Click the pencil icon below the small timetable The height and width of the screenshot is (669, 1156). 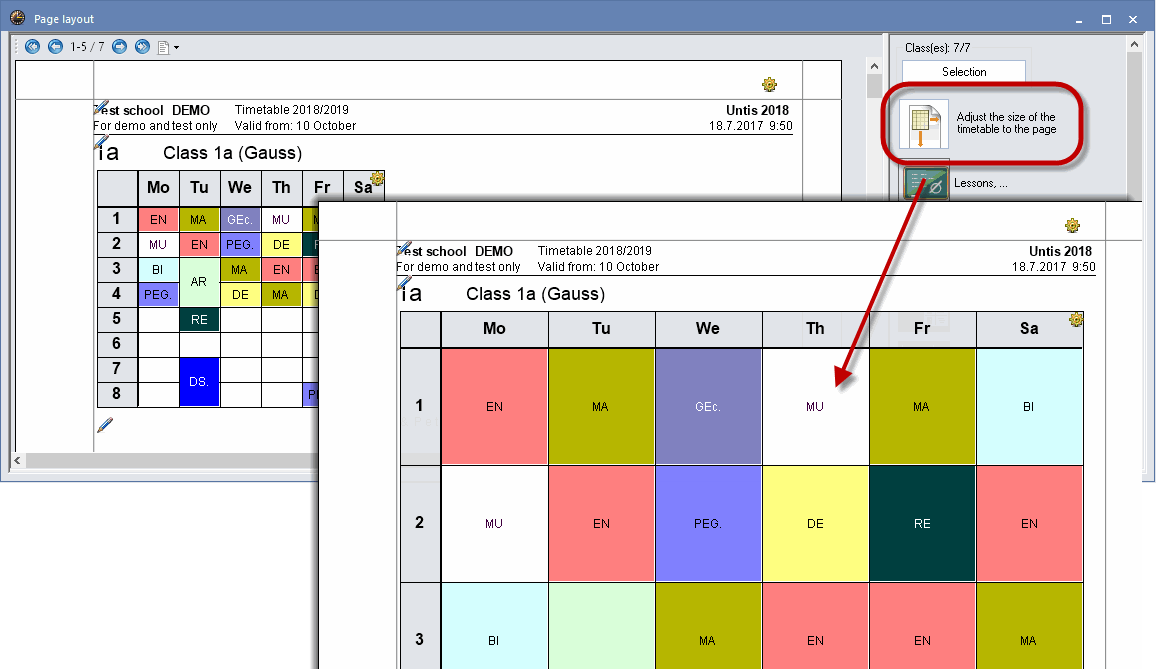105,425
